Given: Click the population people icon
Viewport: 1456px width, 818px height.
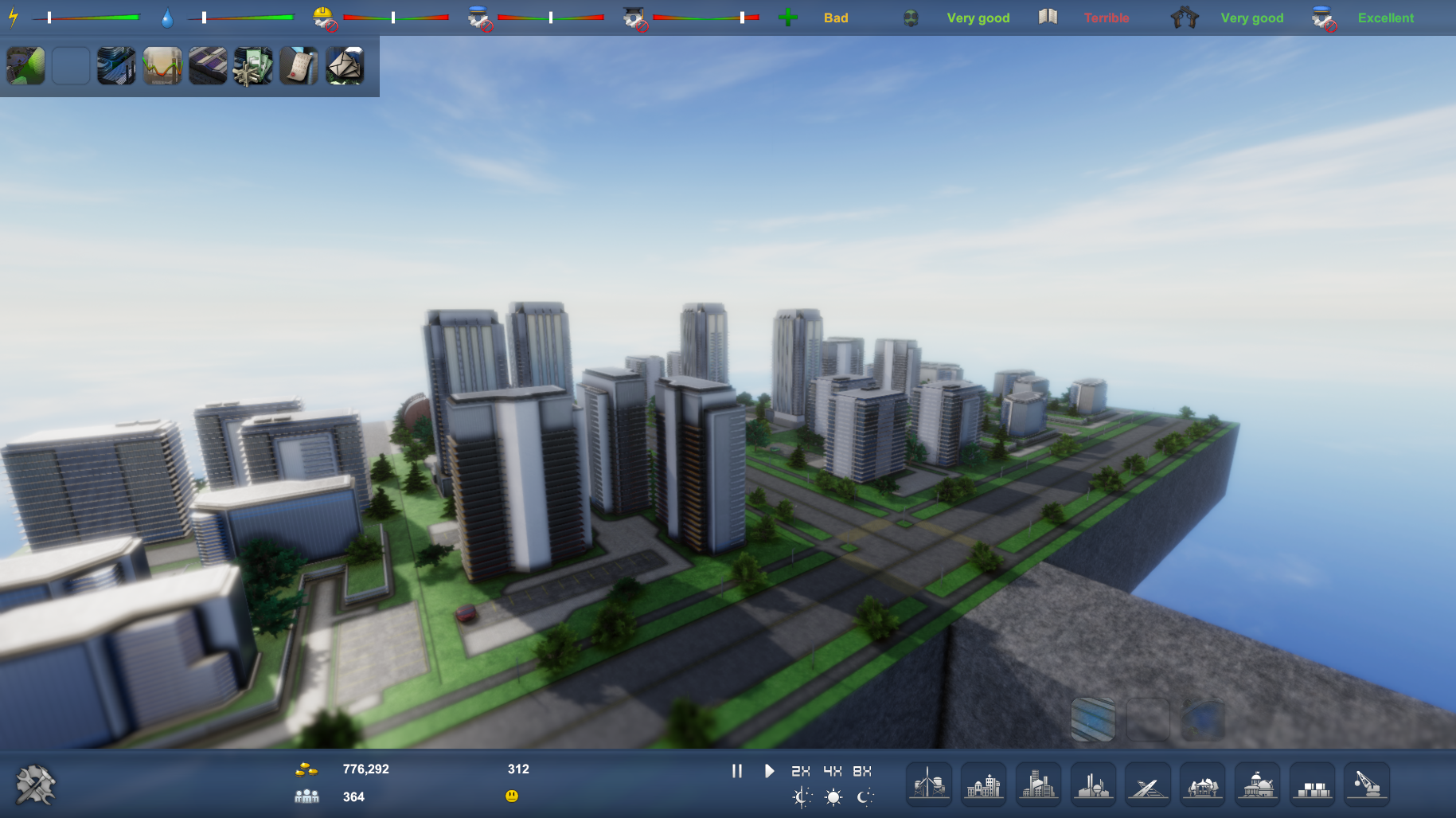Looking at the screenshot, I should pos(306,796).
